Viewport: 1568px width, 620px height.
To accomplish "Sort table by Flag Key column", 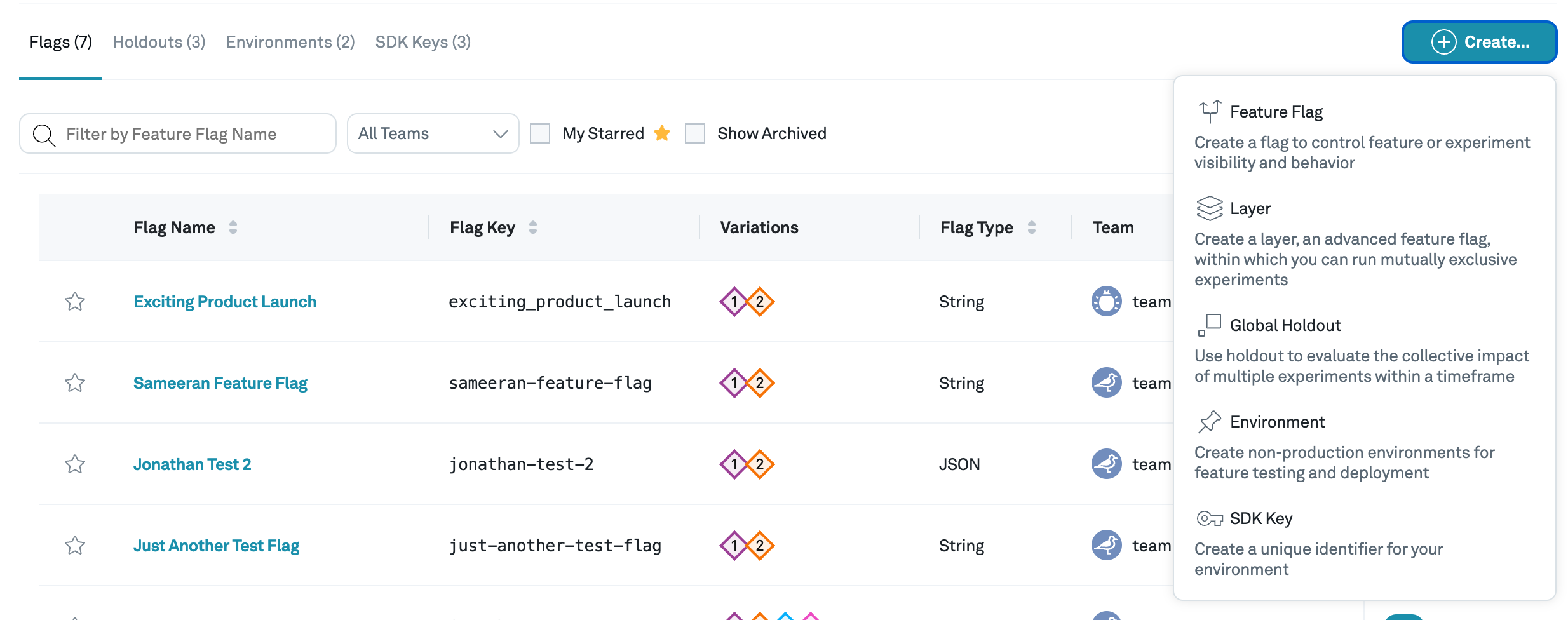I will pos(533,227).
